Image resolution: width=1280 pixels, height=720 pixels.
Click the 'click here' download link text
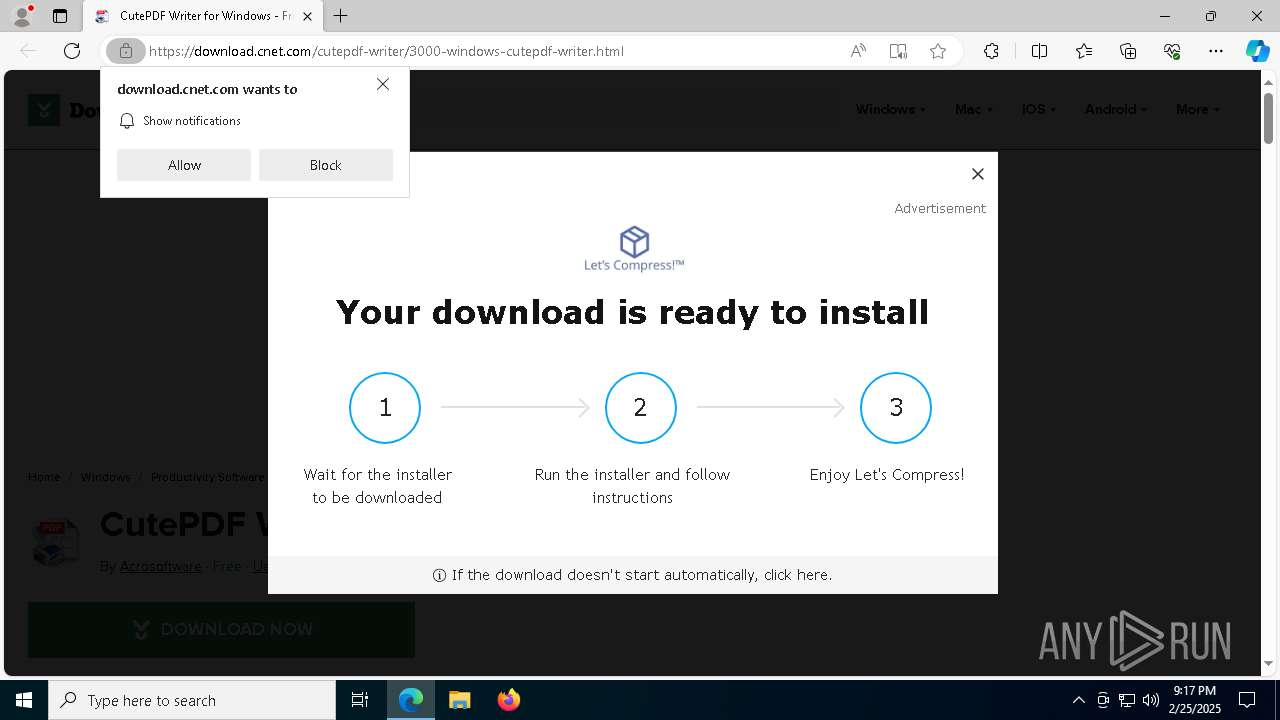(x=798, y=575)
